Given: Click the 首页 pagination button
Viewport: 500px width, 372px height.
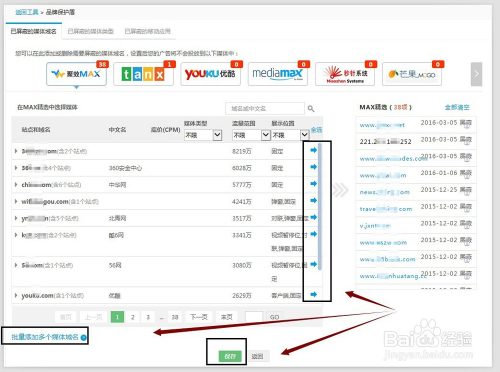Looking at the screenshot, I should [66, 317].
